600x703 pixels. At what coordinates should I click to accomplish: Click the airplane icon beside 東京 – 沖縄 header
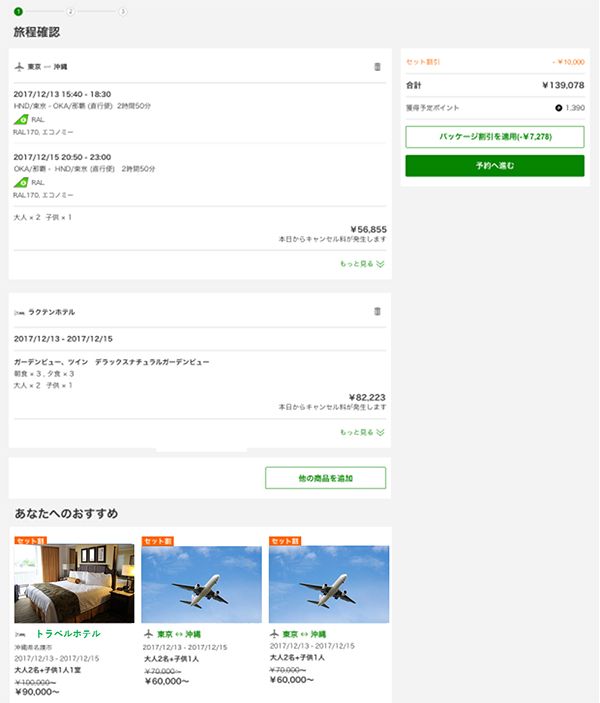19,67
